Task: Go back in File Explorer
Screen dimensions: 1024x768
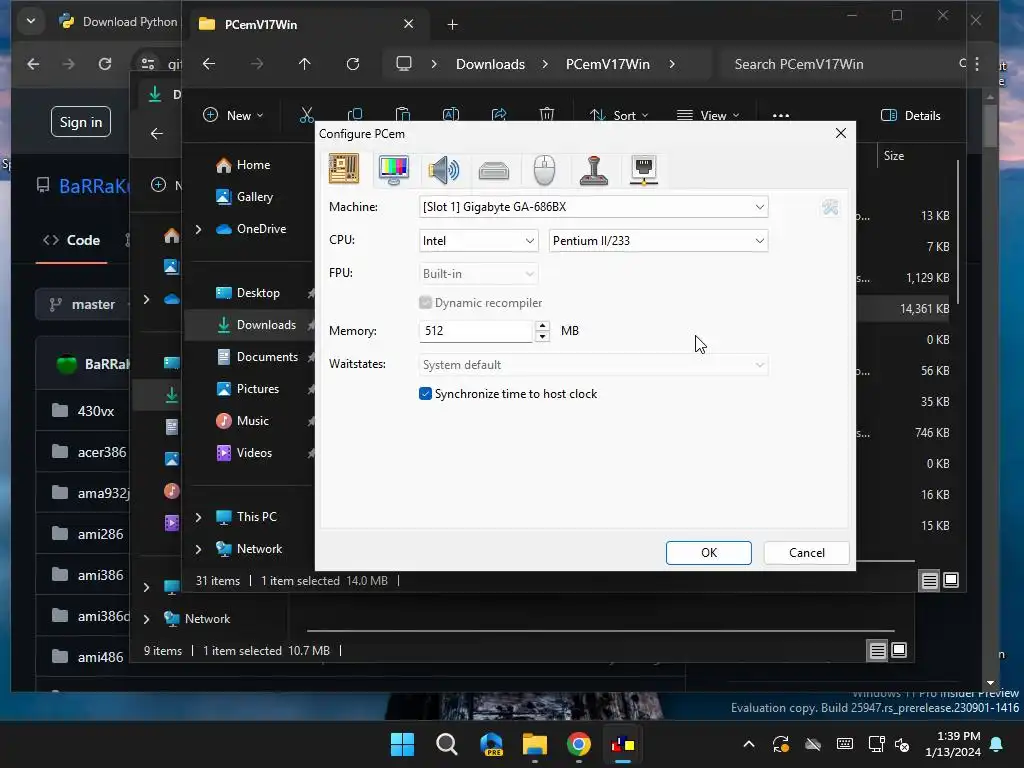Action: pos(209,63)
